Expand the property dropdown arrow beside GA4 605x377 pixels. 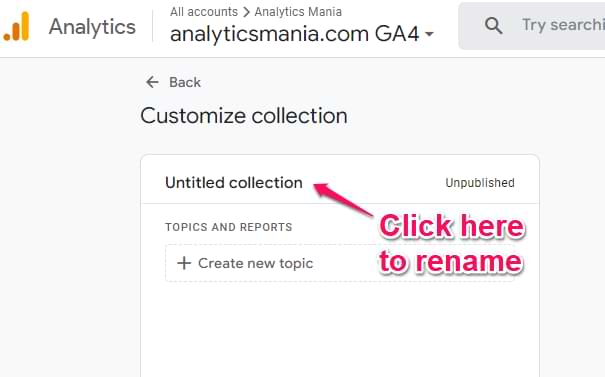pyautogui.click(x=429, y=34)
